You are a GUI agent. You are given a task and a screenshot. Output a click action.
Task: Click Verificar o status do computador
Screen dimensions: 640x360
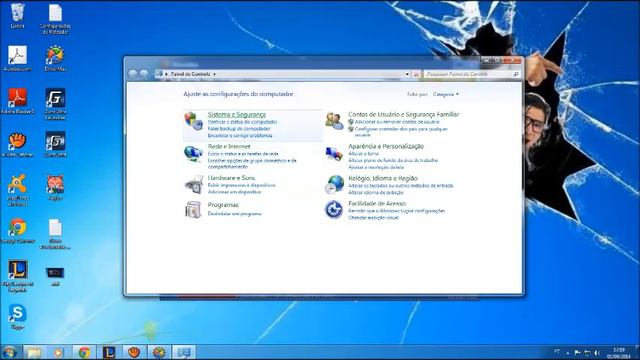pyautogui.click(x=242, y=122)
